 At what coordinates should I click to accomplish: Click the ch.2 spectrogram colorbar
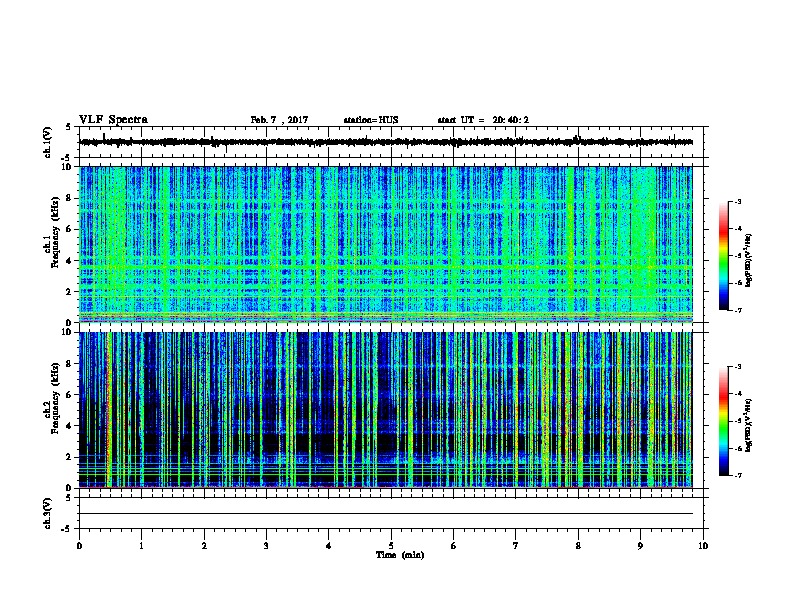(723, 421)
